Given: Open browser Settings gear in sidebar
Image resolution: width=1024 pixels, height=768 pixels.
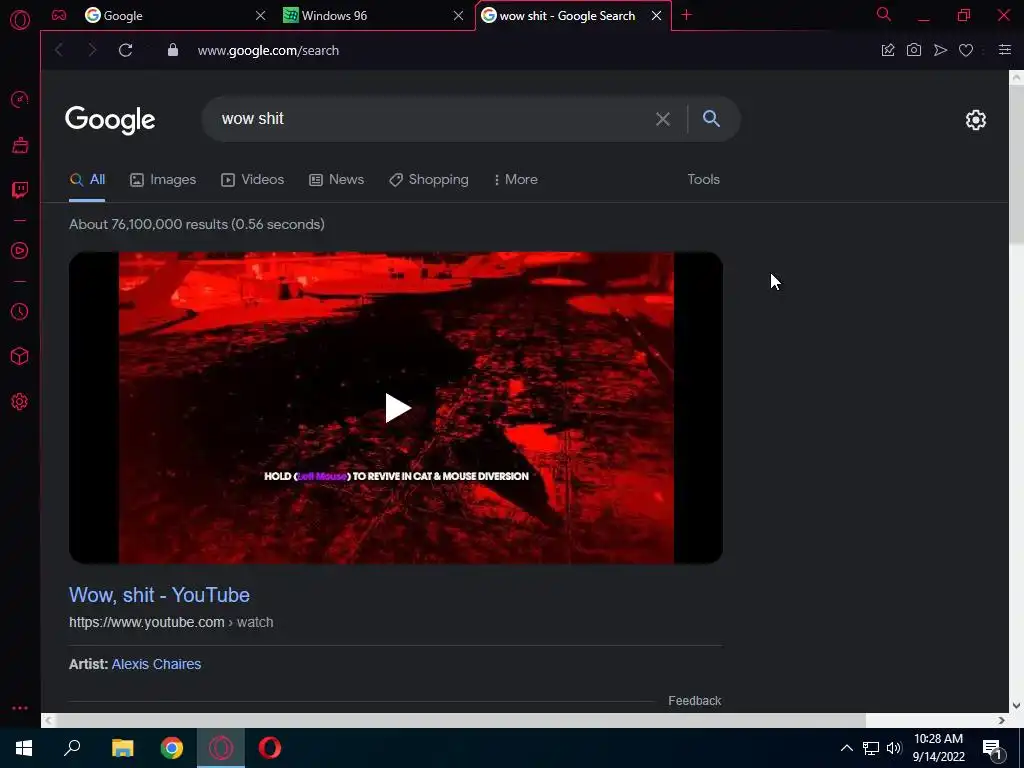Looking at the screenshot, I should [20, 402].
